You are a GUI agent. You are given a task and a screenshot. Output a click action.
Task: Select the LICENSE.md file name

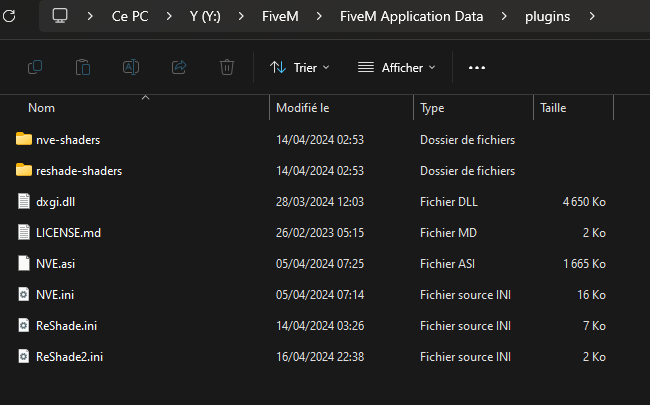click(x=68, y=233)
